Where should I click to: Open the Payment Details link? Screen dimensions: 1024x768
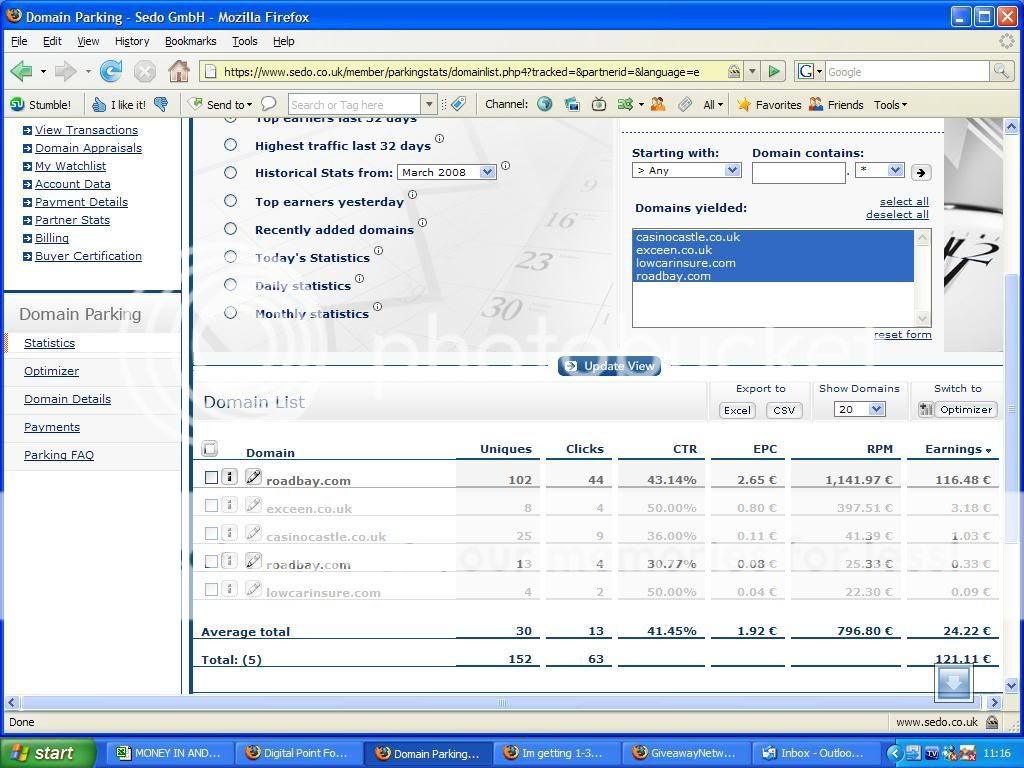pyautogui.click(x=81, y=202)
